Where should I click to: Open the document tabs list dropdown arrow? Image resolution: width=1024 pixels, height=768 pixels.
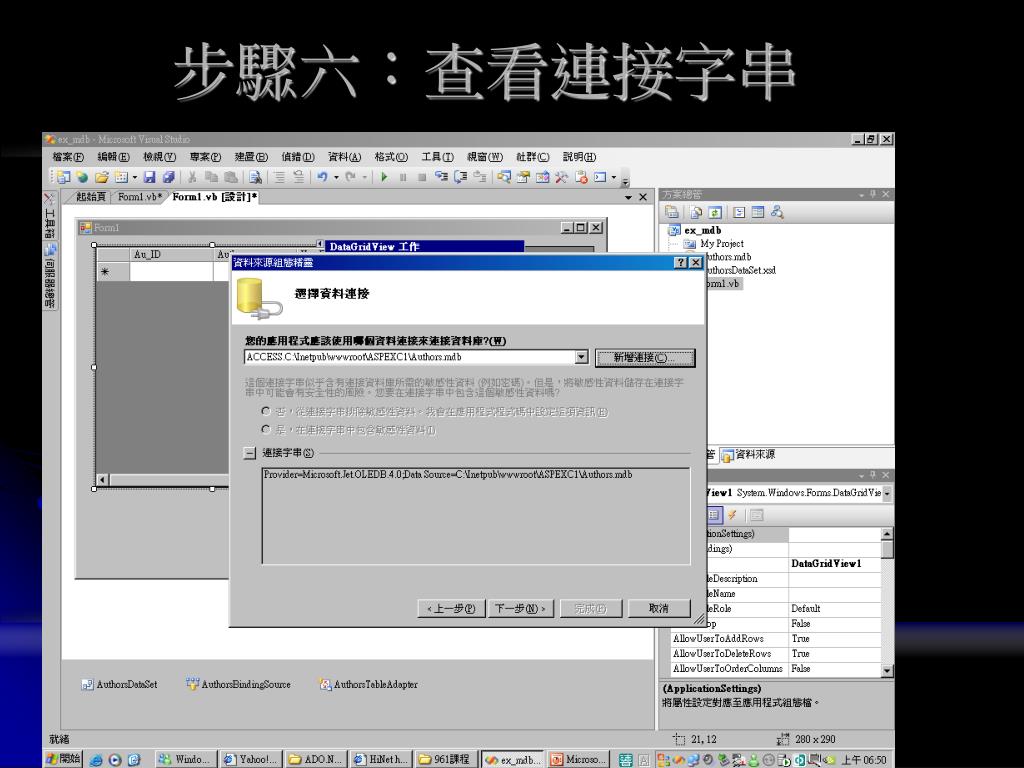click(628, 197)
